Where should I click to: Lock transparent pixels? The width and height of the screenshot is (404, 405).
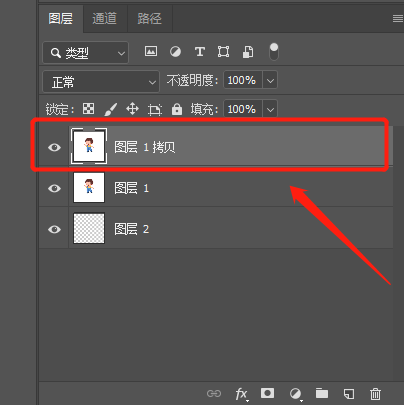[x=88, y=109]
